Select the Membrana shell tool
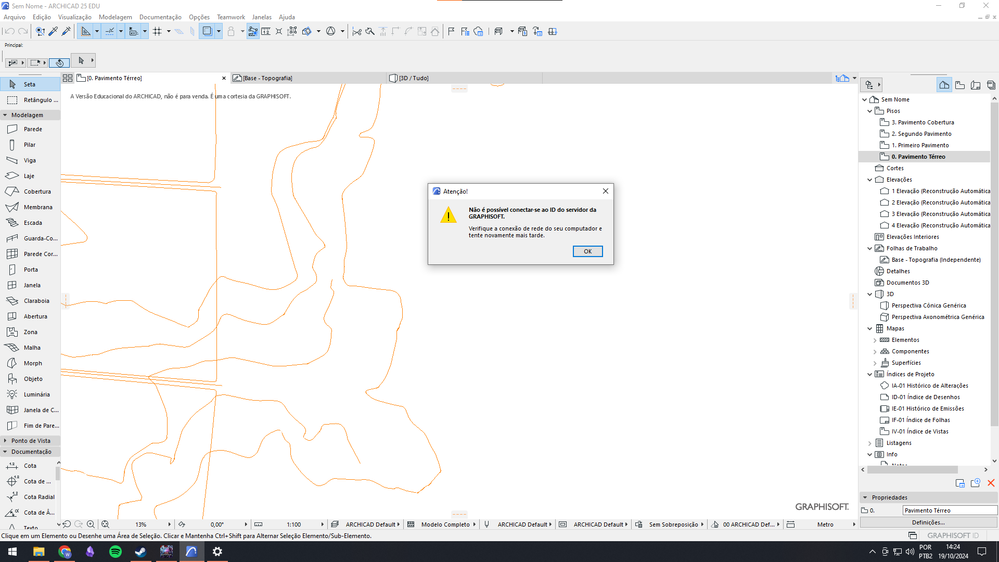Image resolution: width=999 pixels, height=562 pixels. (x=30, y=207)
